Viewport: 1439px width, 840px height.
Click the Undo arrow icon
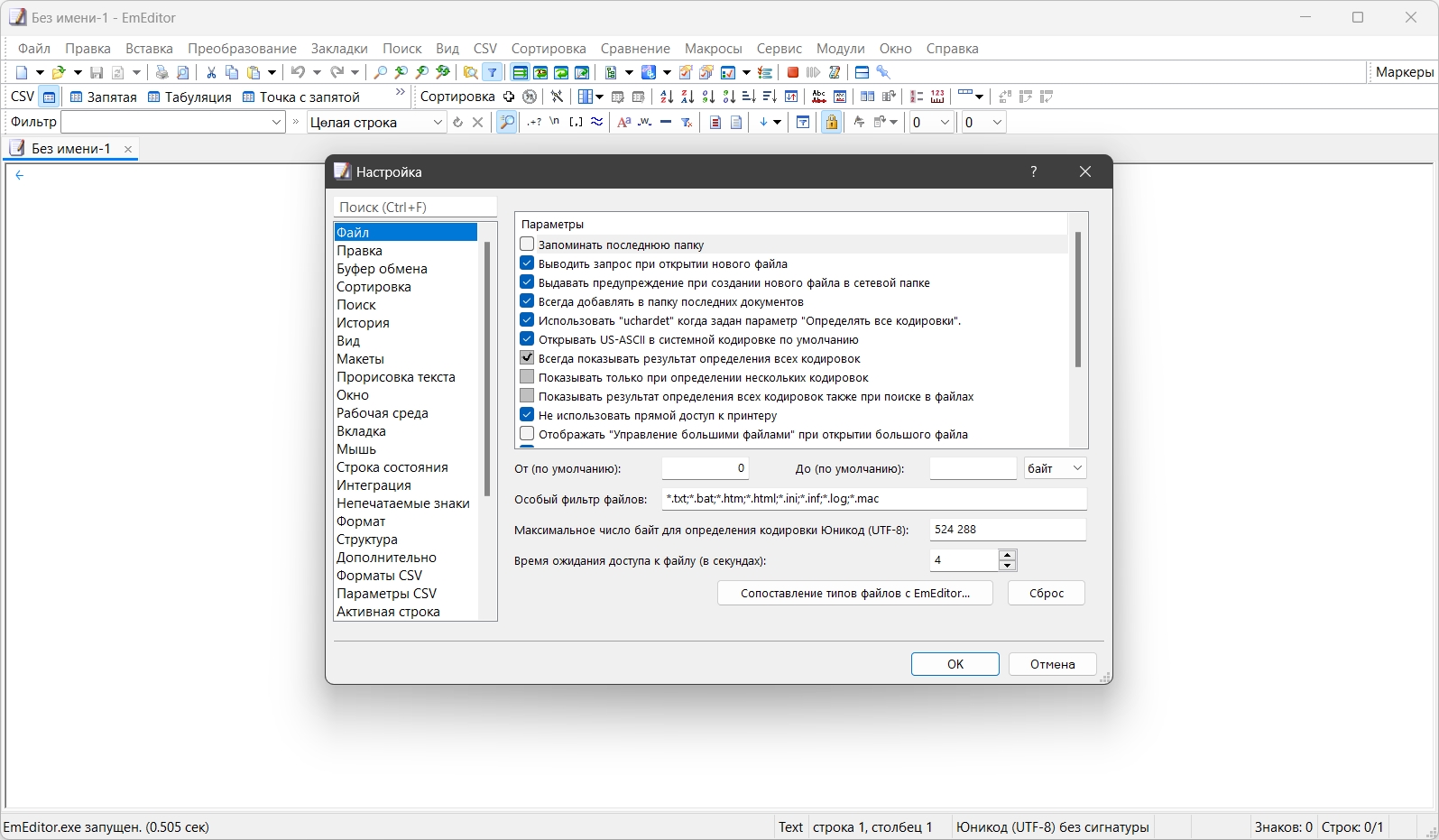298,72
